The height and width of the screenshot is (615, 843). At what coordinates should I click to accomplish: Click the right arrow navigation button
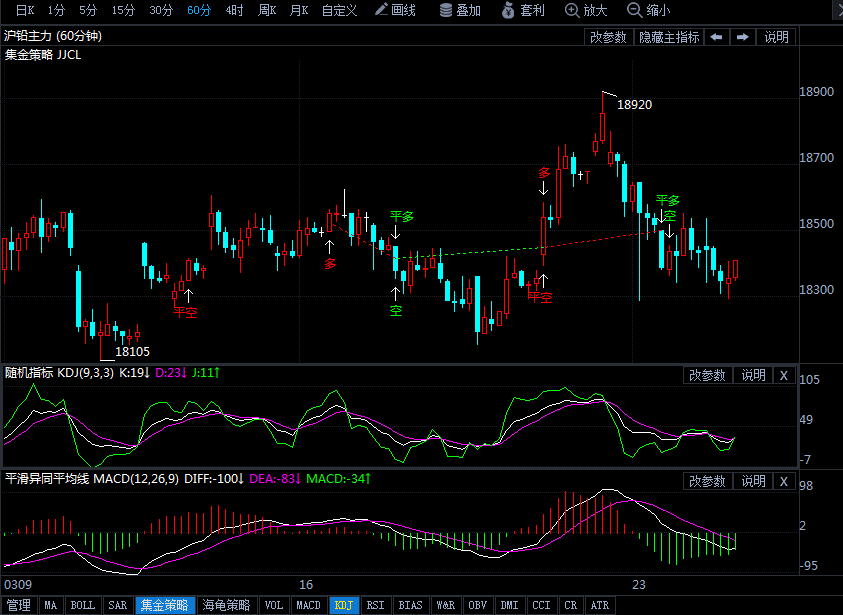[x=742, y=37]
